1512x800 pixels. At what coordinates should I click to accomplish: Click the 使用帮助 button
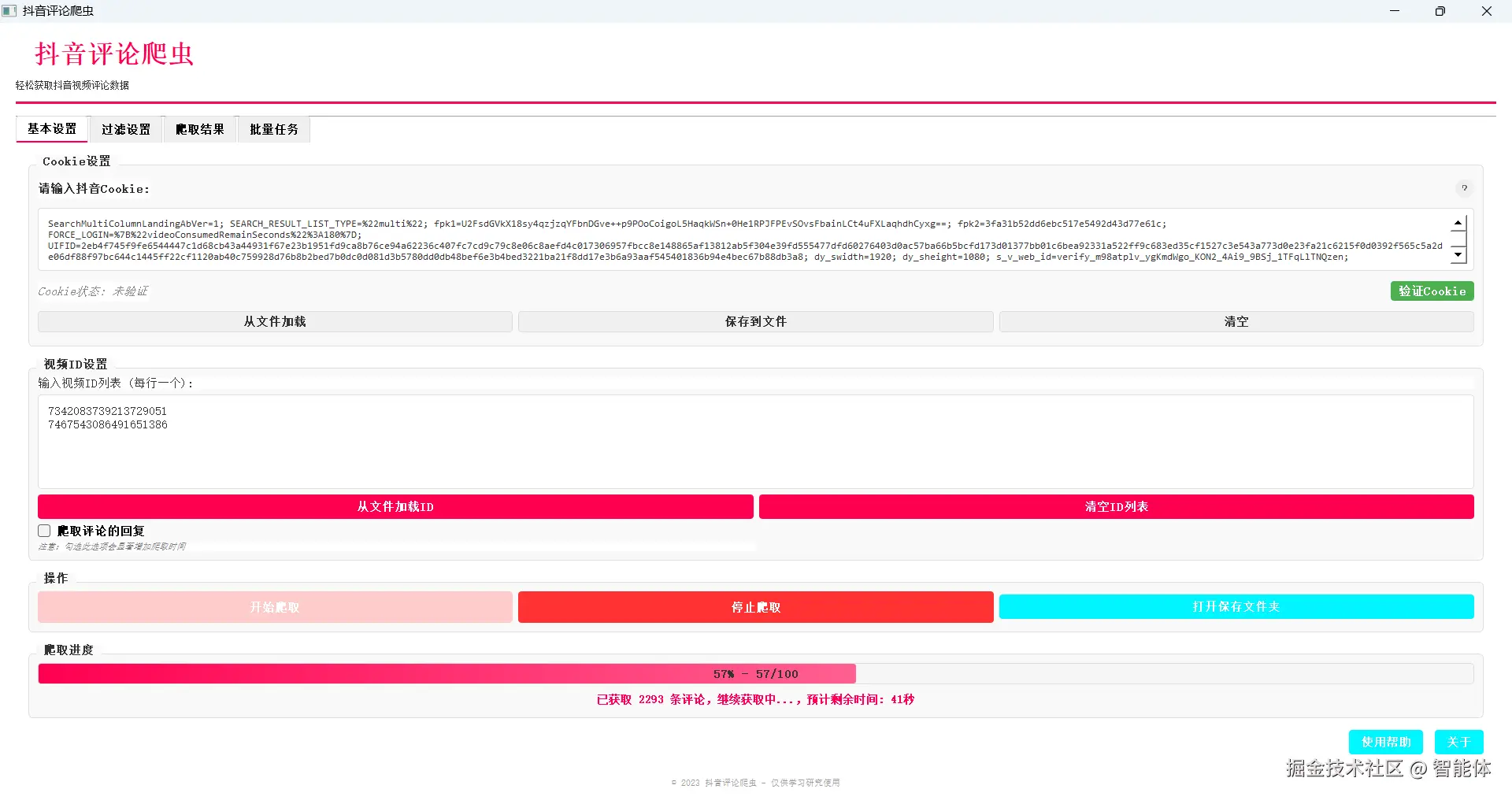click(x=1386, y=742)
